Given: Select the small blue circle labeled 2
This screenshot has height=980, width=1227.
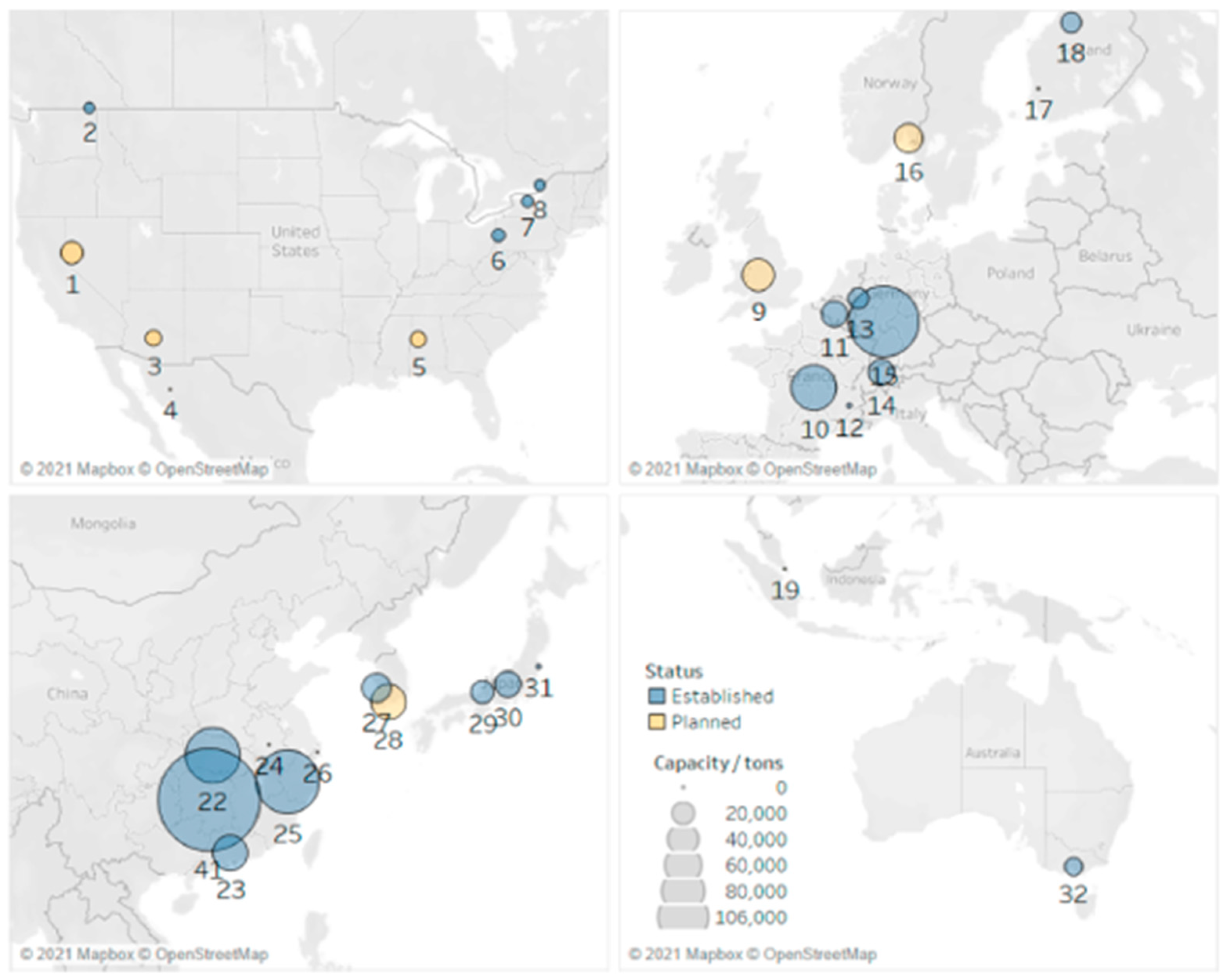Looking at the screenshot, I should (x=89, y=108).
